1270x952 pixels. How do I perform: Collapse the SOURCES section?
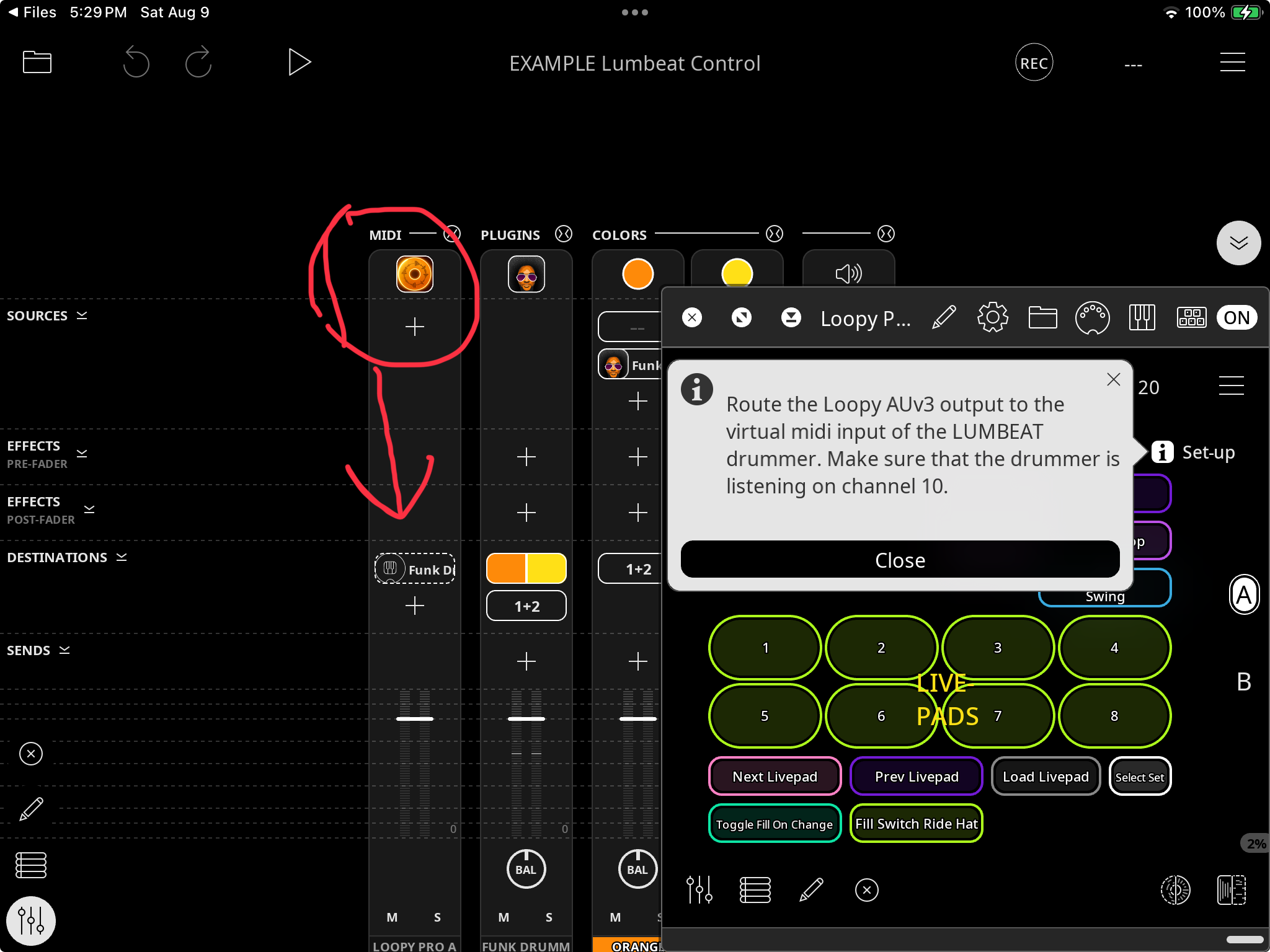[82, 315]
